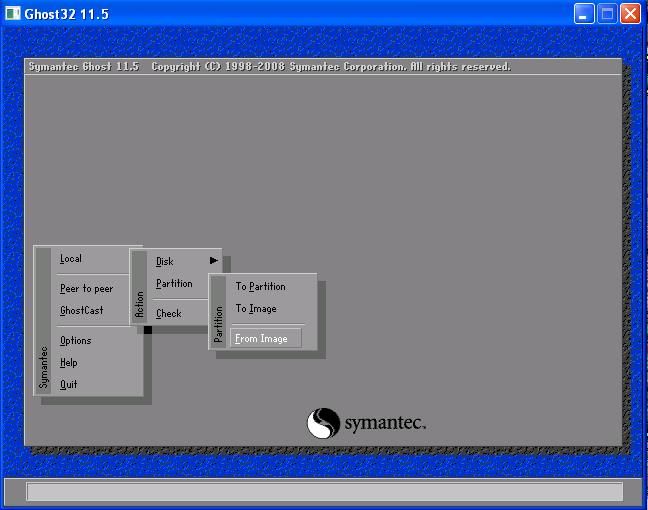Select Peer to peer option

pyautogui.click(x=86, y=288)
